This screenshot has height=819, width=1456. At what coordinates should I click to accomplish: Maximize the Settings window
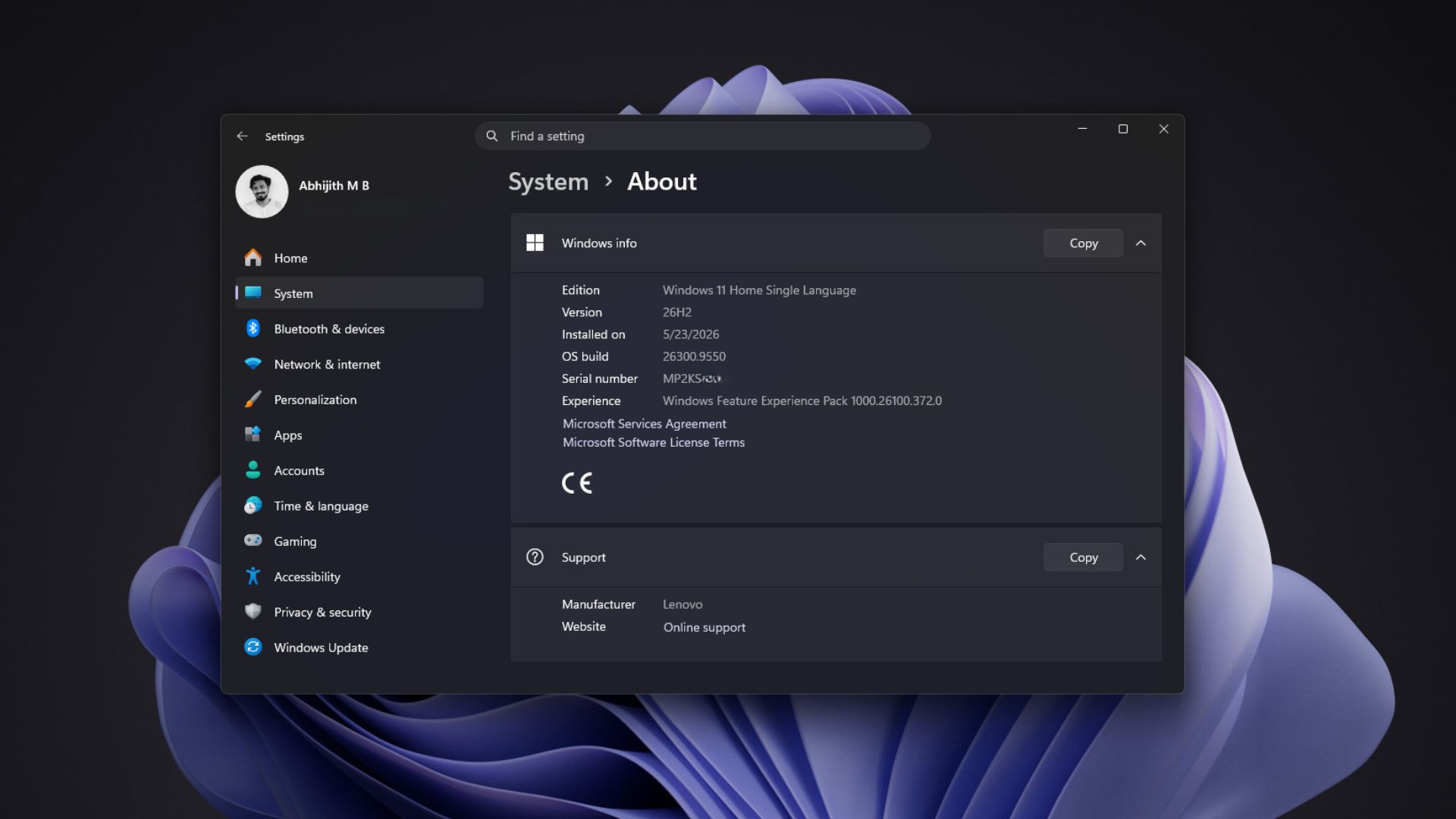[x=1123, y=129]
